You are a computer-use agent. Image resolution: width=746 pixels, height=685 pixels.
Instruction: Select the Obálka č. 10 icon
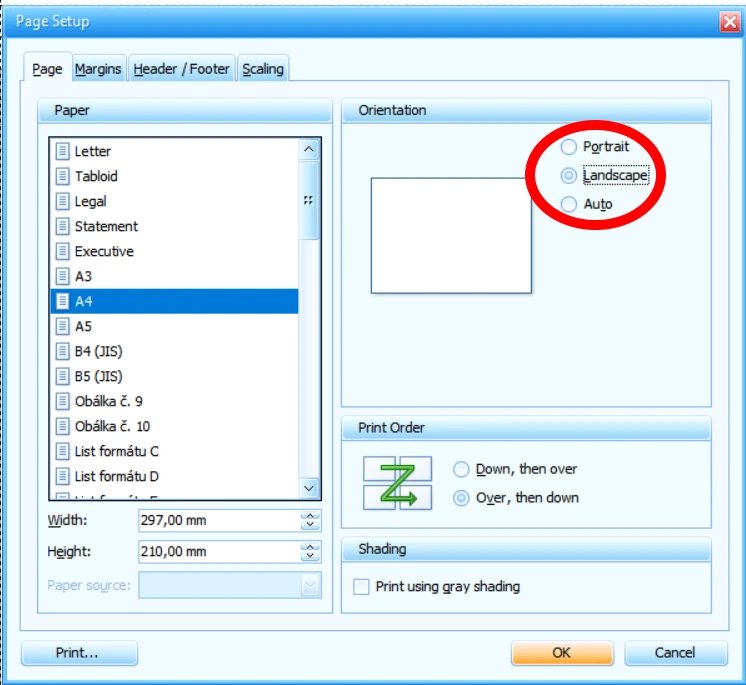62,426
